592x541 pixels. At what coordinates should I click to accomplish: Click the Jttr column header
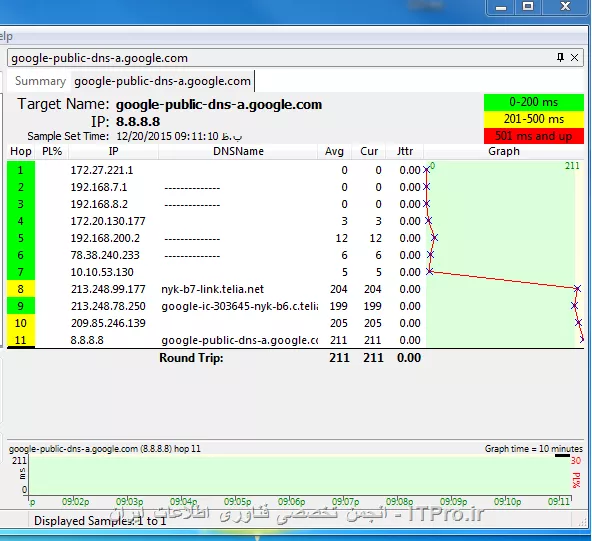(x=405, y=151)
